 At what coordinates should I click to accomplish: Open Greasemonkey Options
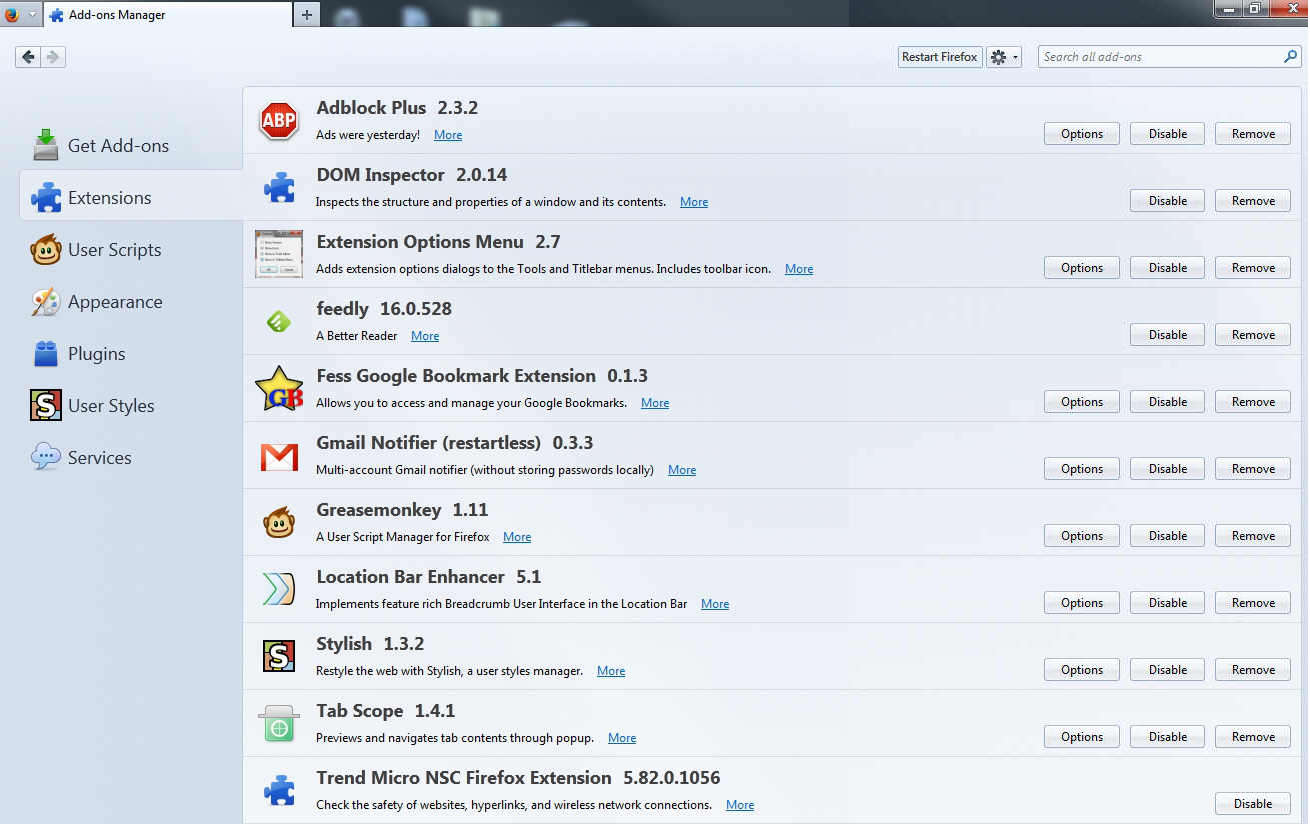point(1082,536)
